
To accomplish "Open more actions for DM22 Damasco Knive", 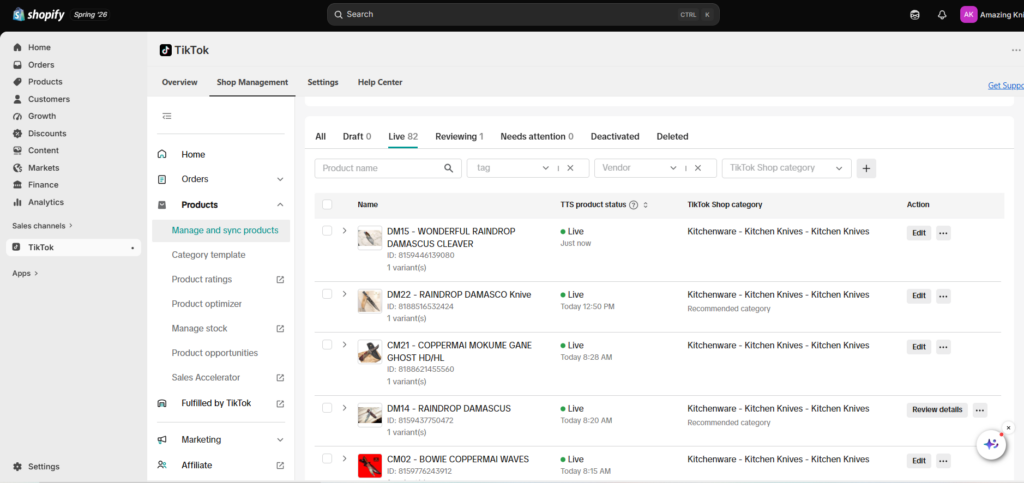I will pos(943,296).
